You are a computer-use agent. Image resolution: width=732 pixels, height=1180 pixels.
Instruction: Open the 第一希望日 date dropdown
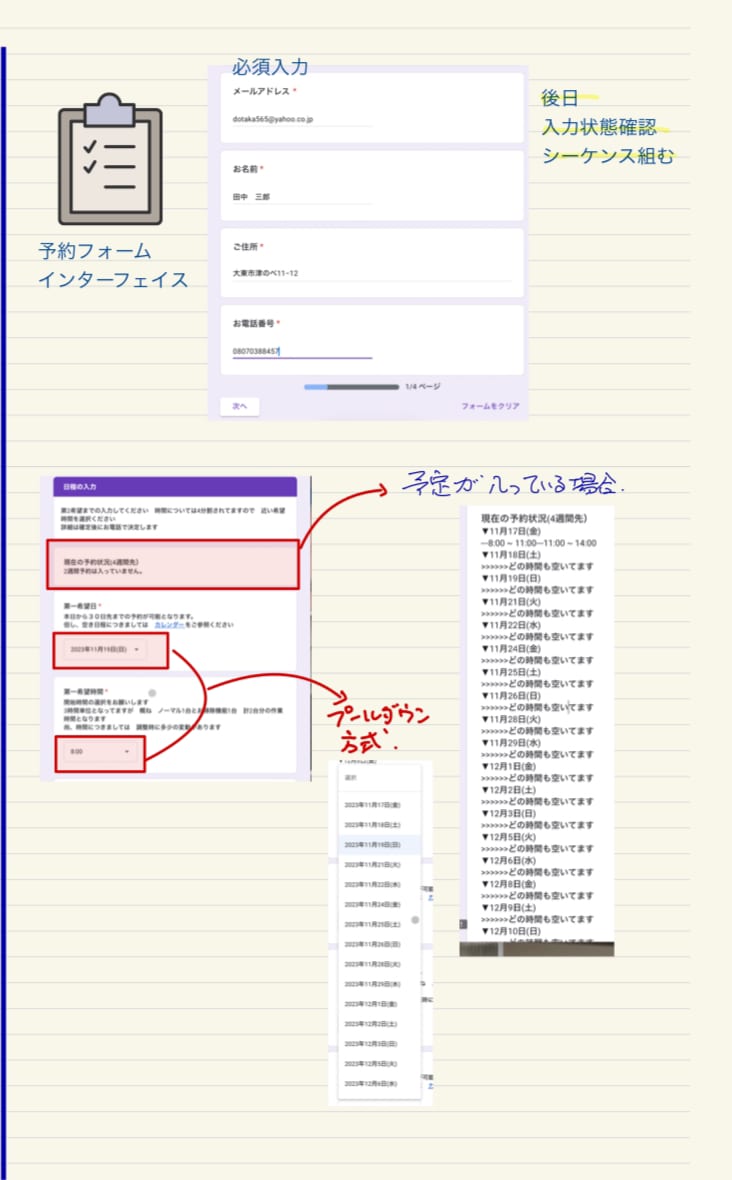pos(105,649)
